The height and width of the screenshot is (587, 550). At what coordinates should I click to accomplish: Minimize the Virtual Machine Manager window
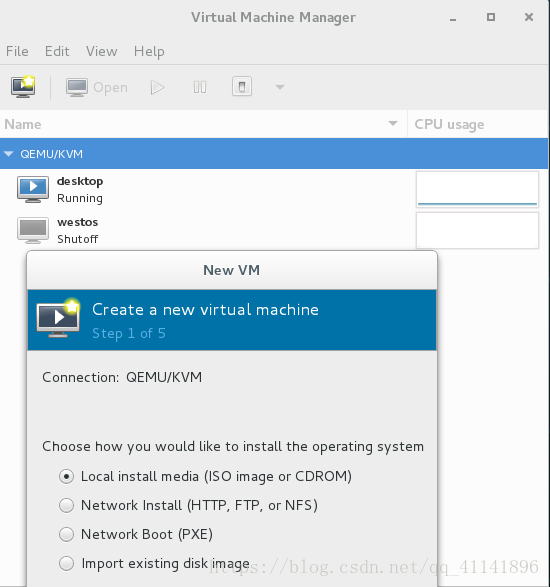453,18
